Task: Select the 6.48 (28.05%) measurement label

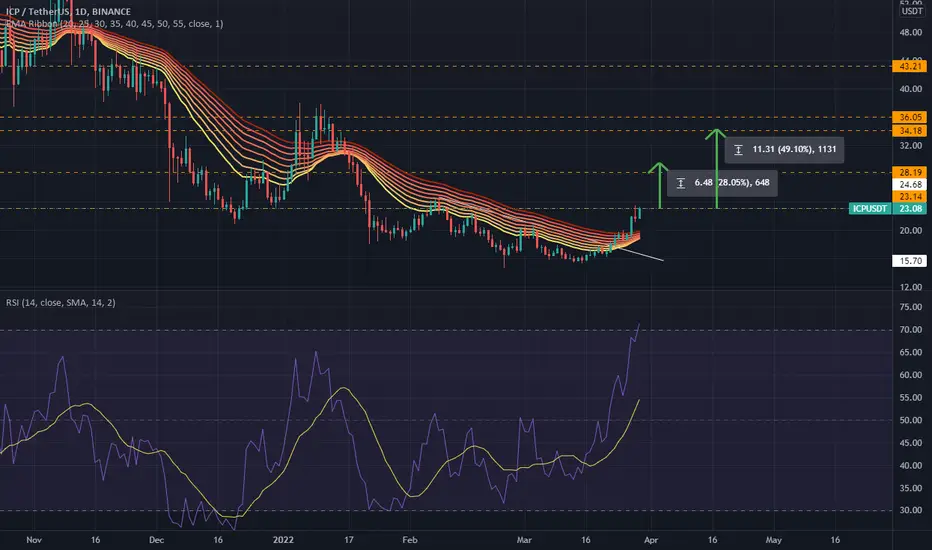Action: 722,183
